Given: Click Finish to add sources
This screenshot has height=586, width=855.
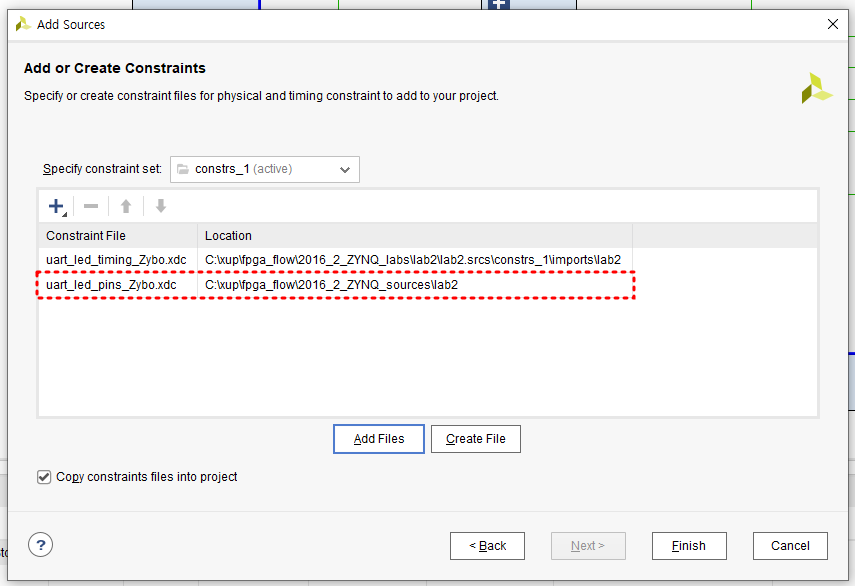Looking at the screenshot, I should click(x=689, y=546).
